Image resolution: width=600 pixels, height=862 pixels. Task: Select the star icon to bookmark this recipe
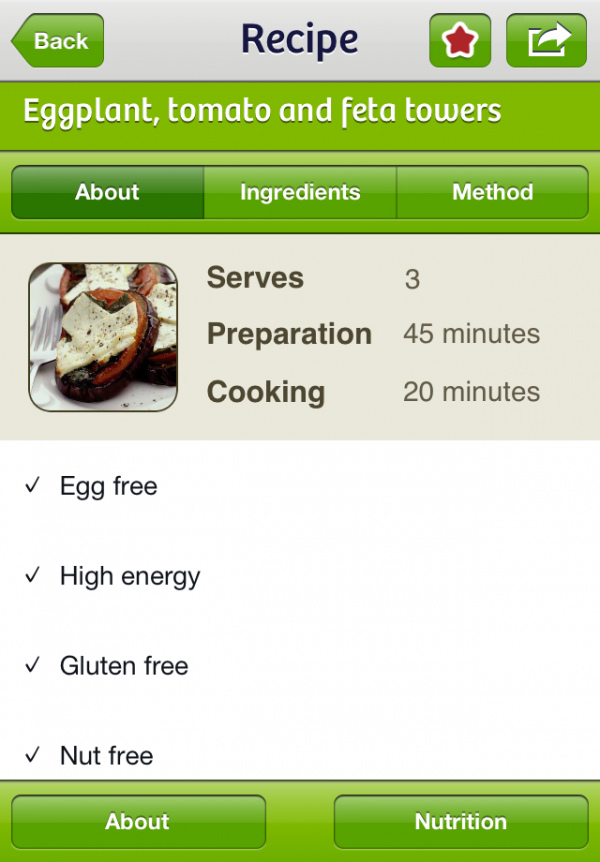(x=459, y=39)
